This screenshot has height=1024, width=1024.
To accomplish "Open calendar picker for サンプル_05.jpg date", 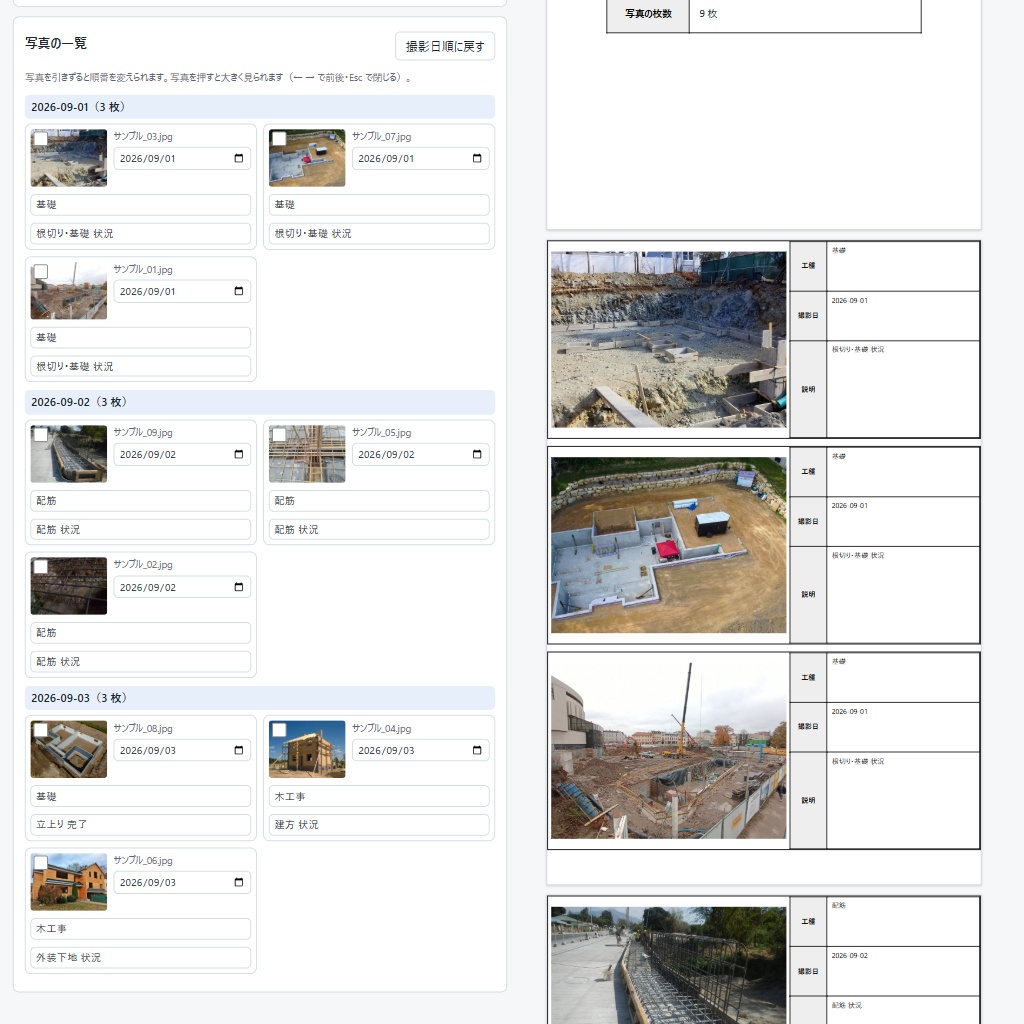I will tap(477, 455).
